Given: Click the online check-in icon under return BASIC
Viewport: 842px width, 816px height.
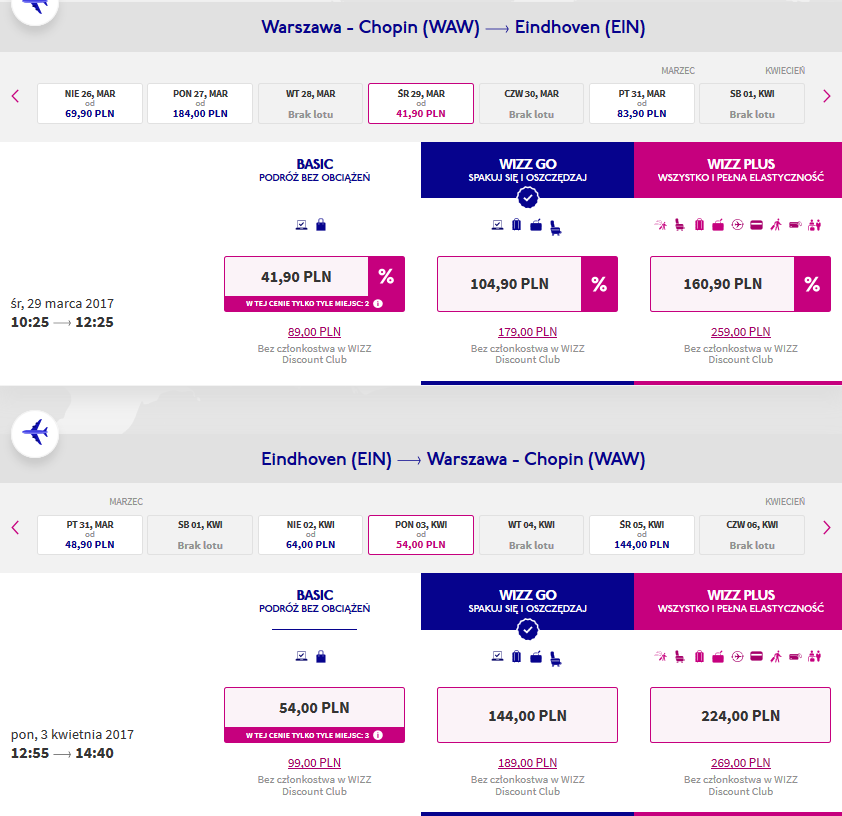Looking at the screenshot, I should pos(302,656).
